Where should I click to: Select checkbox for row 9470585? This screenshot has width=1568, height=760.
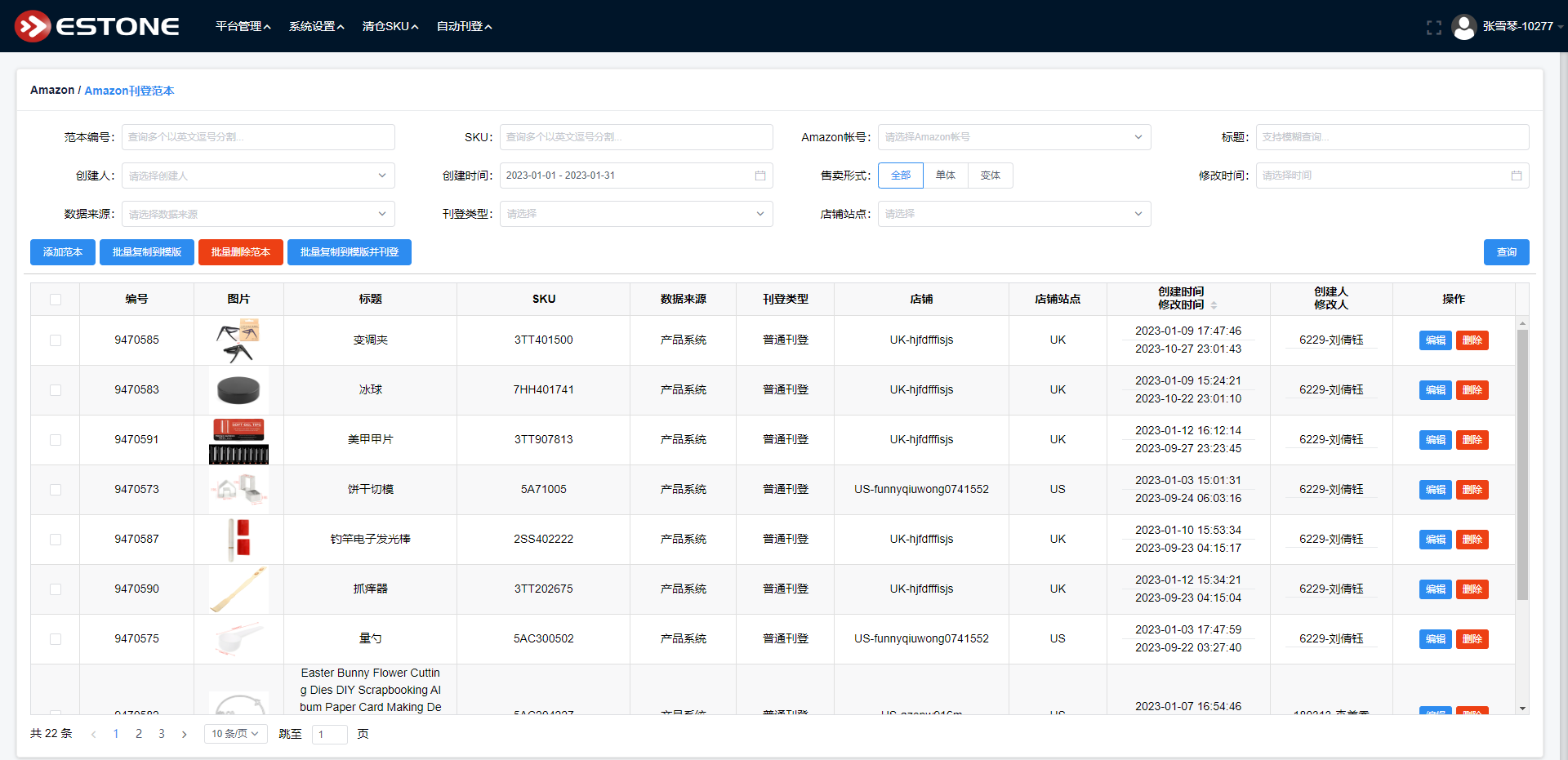click(56, 340)
